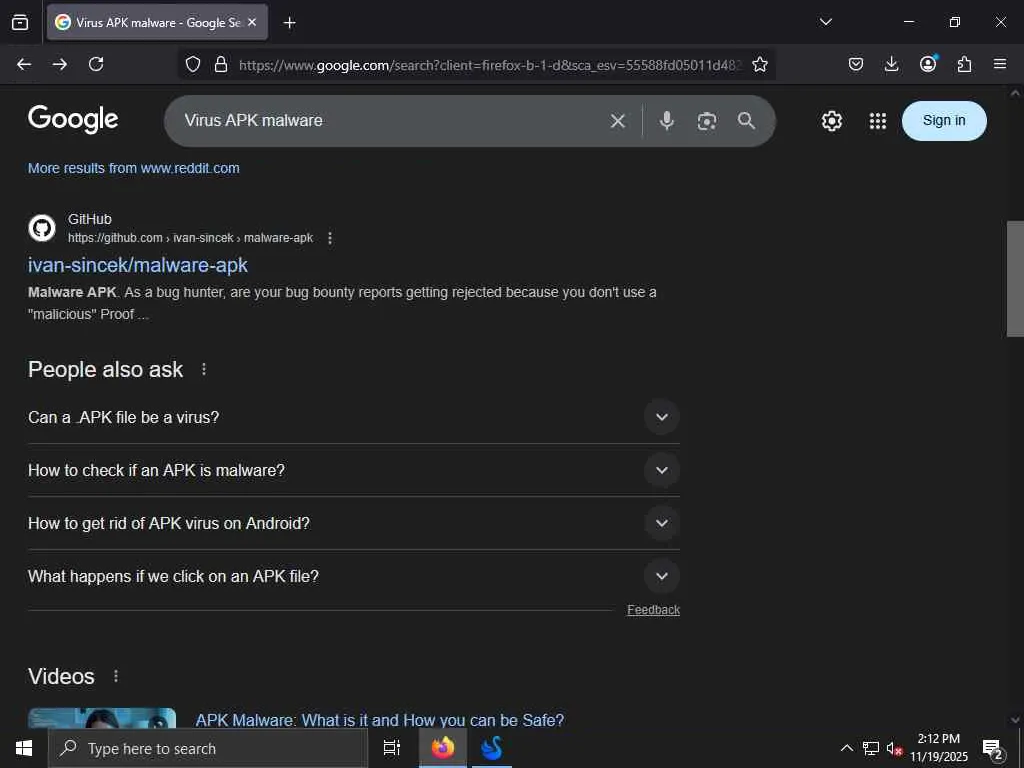Click the APK Malware video thumbnail

coord(102,718)
